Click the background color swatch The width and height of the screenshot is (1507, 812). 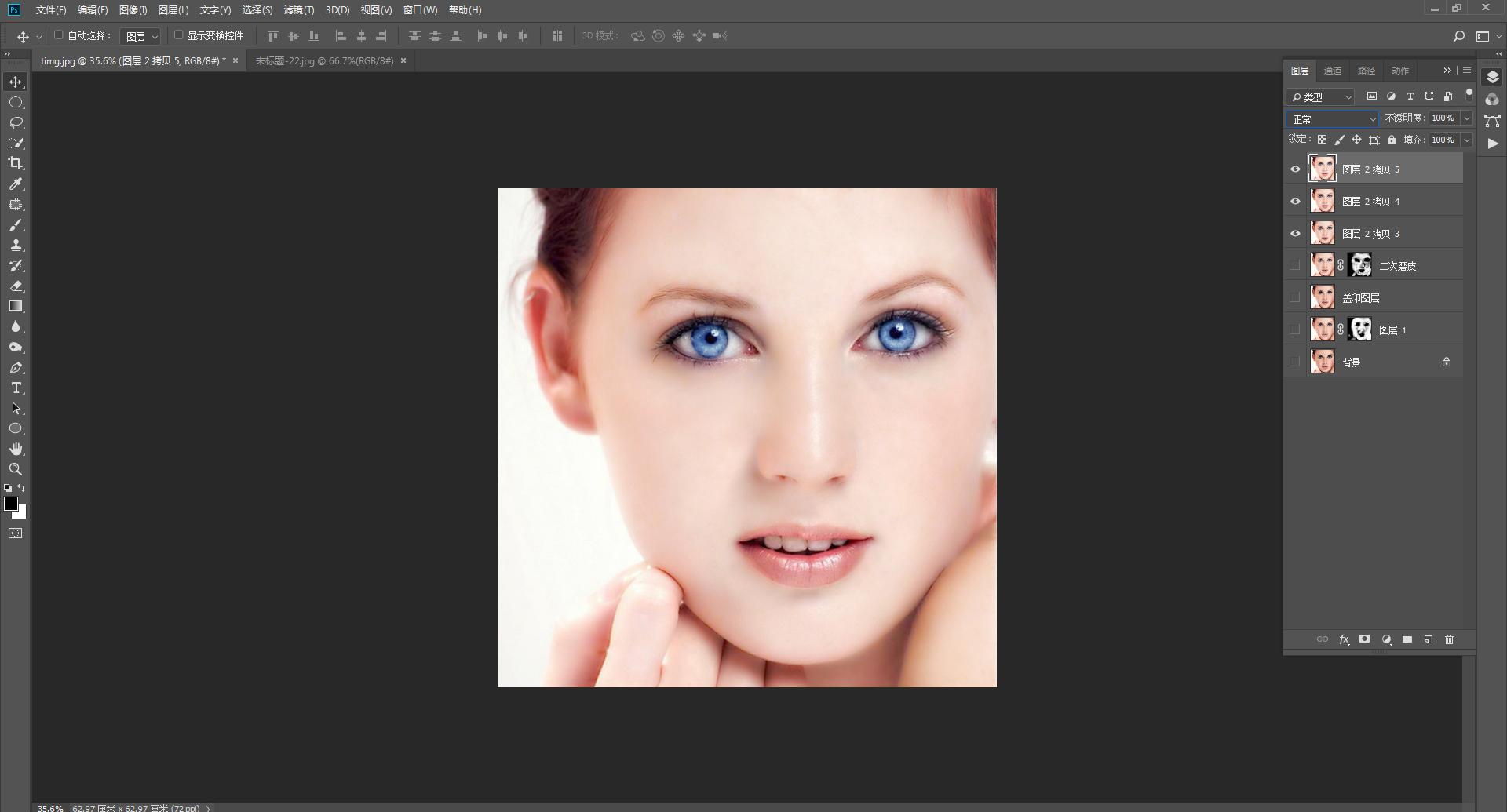pyautogui.click(x=21, y=514)
